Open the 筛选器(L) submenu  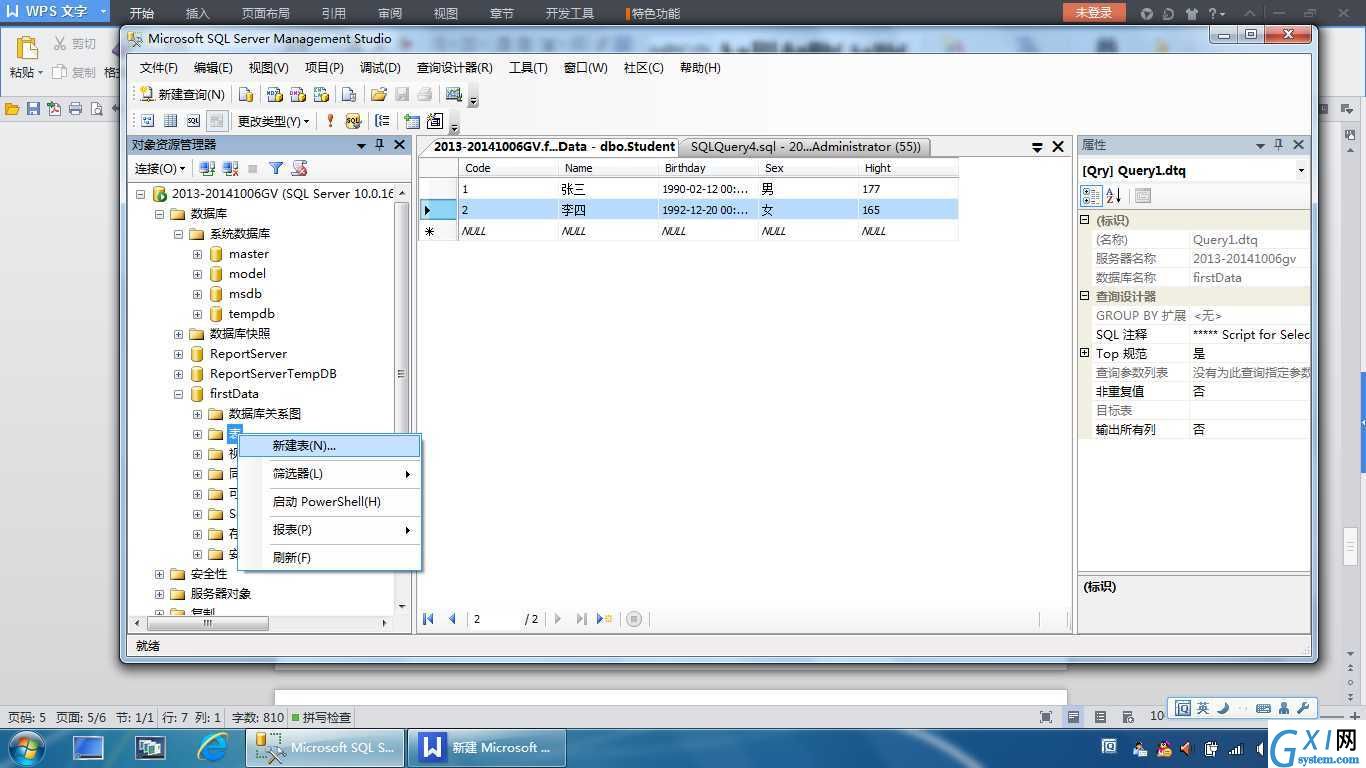(330, 474)
